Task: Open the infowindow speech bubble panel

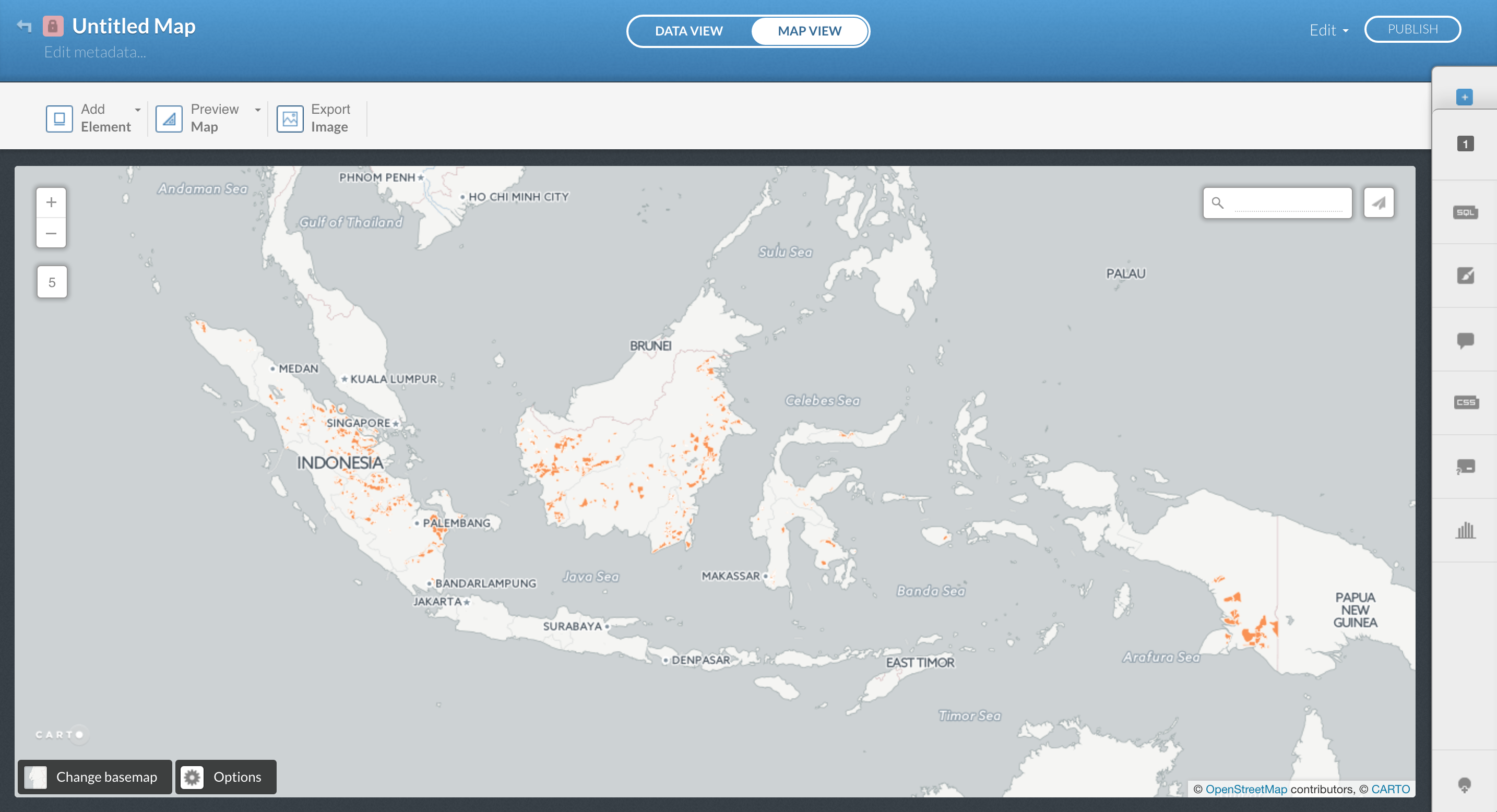Action: coord(1465,340)
